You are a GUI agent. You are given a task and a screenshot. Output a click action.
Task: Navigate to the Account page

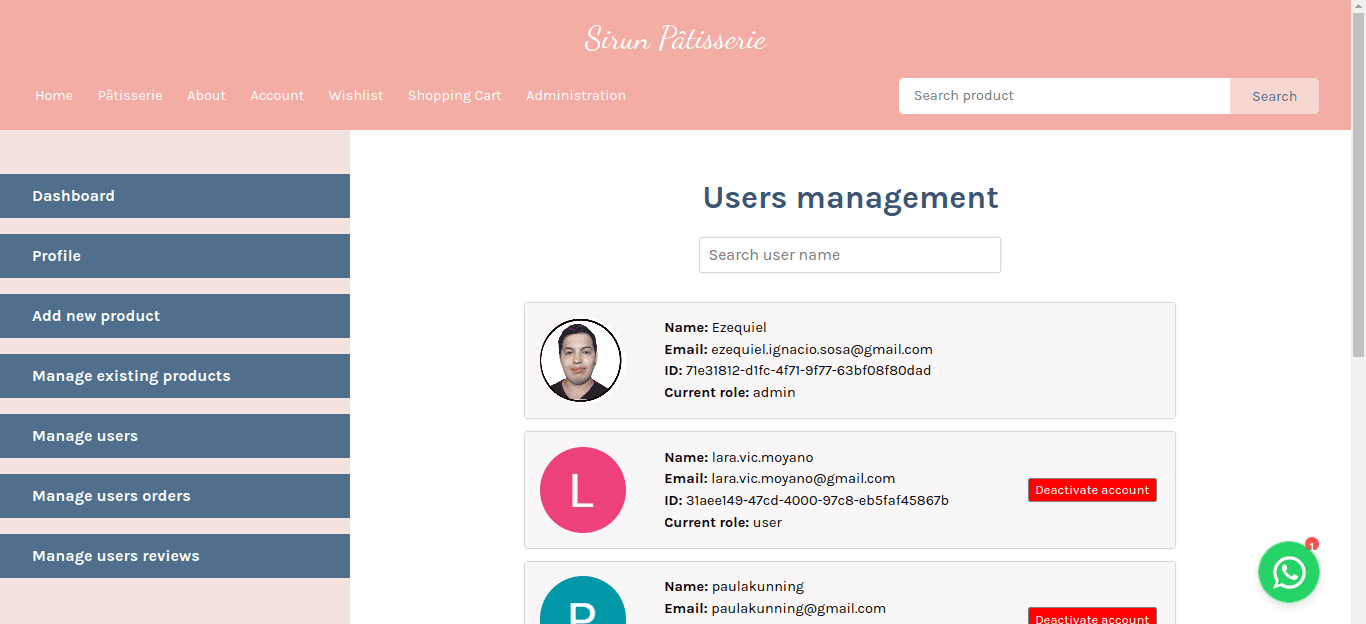tap(277, 96)
